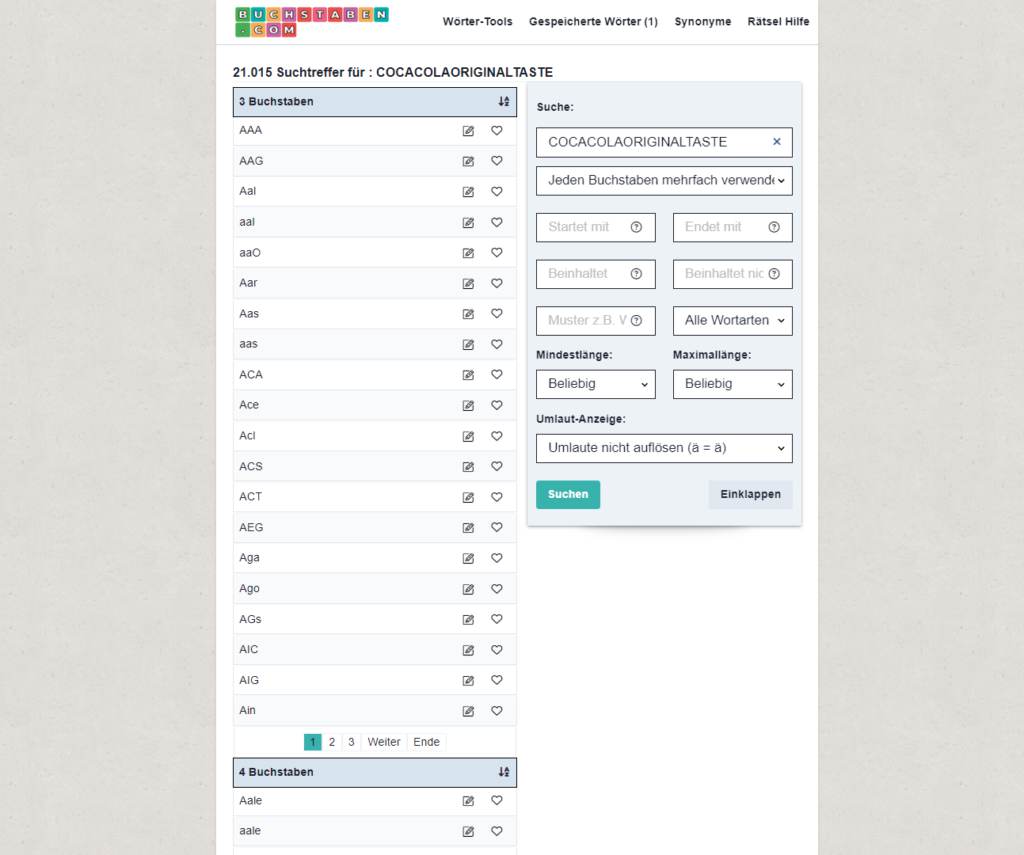Click the Suchen button
The width and height of the screenshot is (1024, 855).
(568, 494)
